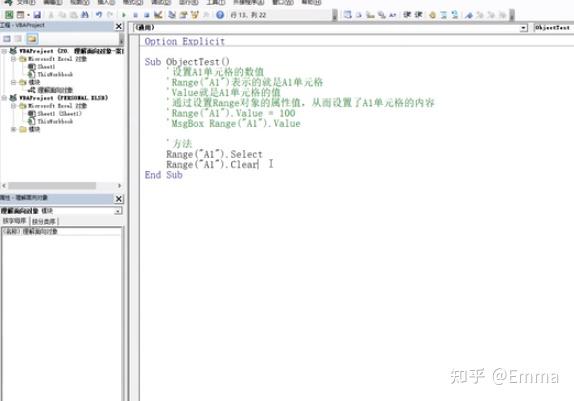
Task: Click the Redo arrow icon
Action: 110,15
